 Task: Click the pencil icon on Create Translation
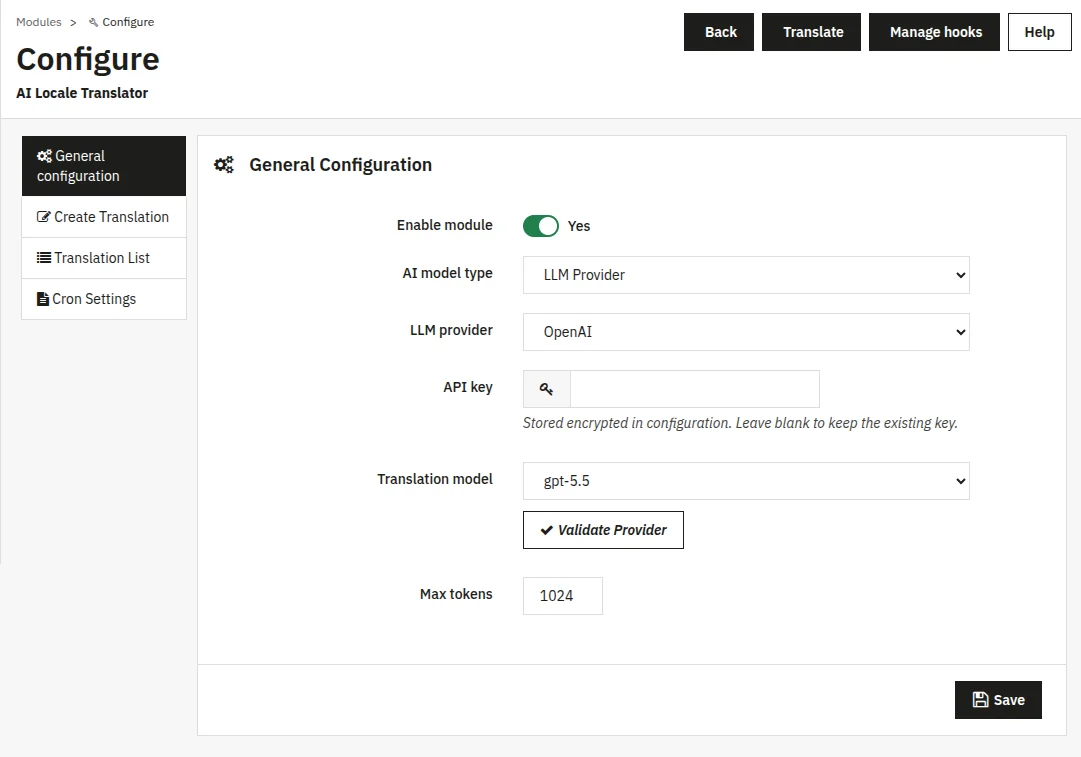tap(43, 216)
